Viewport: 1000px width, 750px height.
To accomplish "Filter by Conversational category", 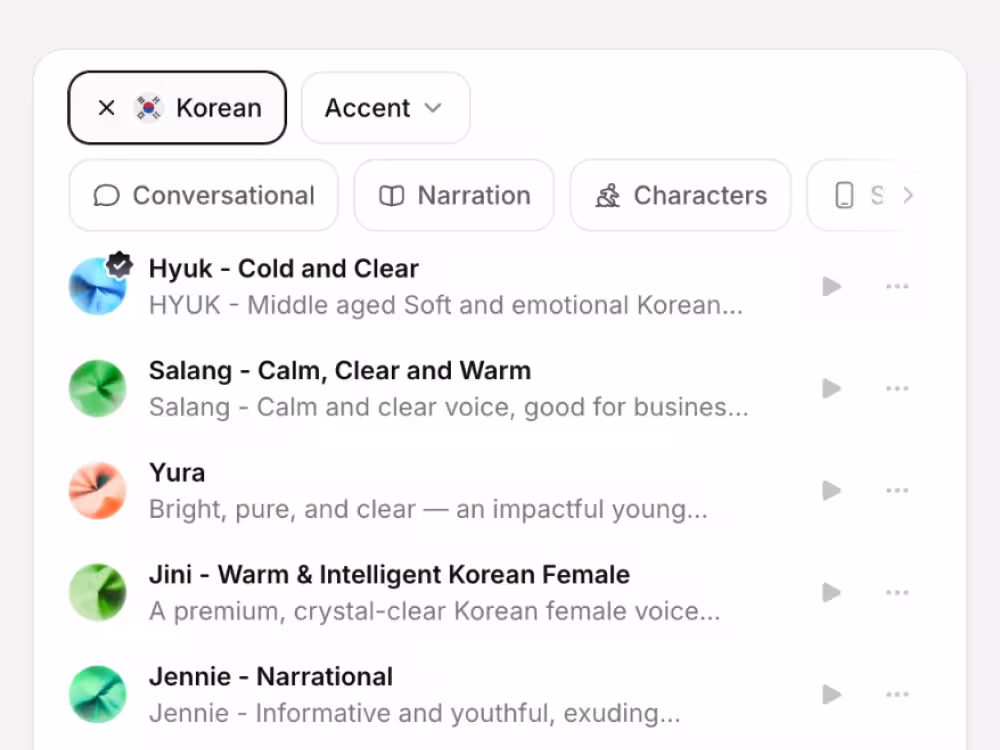I will point(203,195).
